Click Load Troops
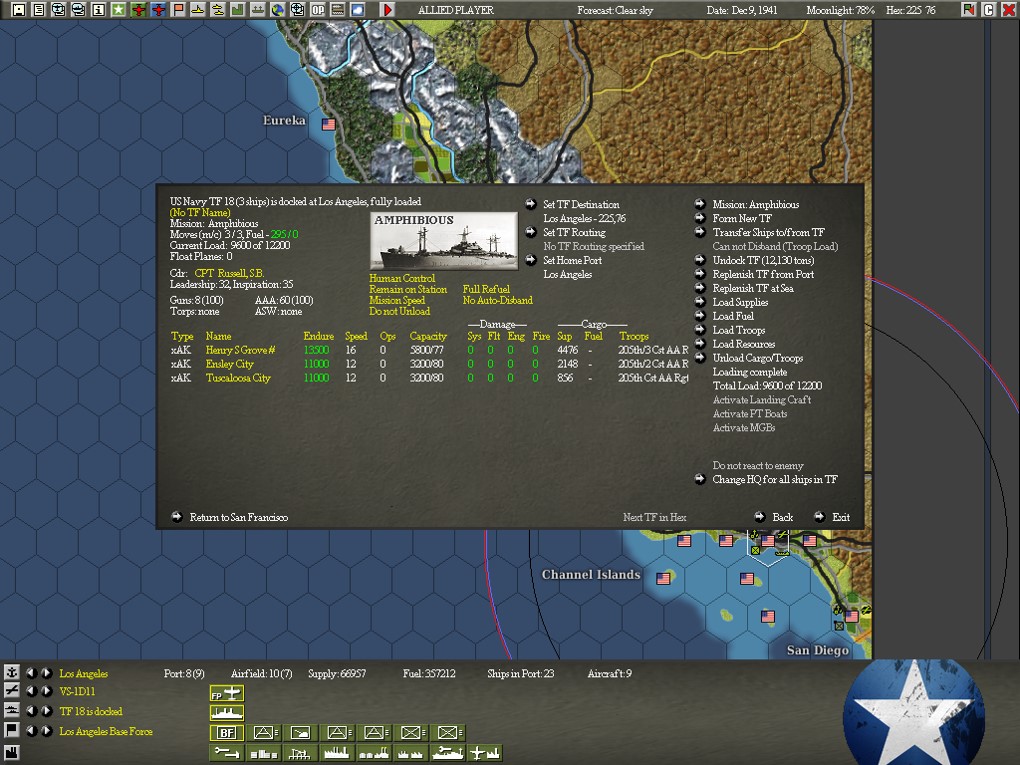 739,330
